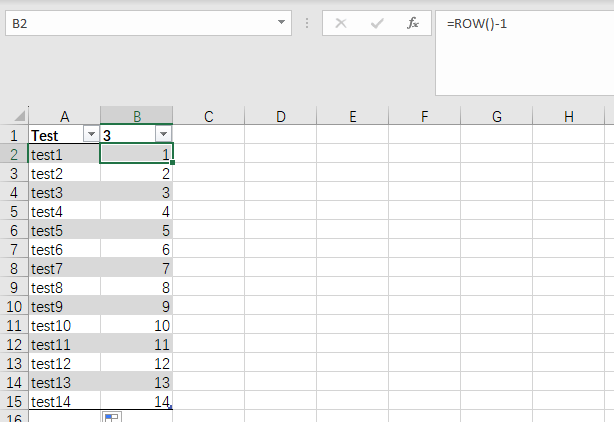This screenshot has height=422, width=614.
Task: Click the Cancel X formula icon
Action: pyautogui.click(x=341, y=23)
